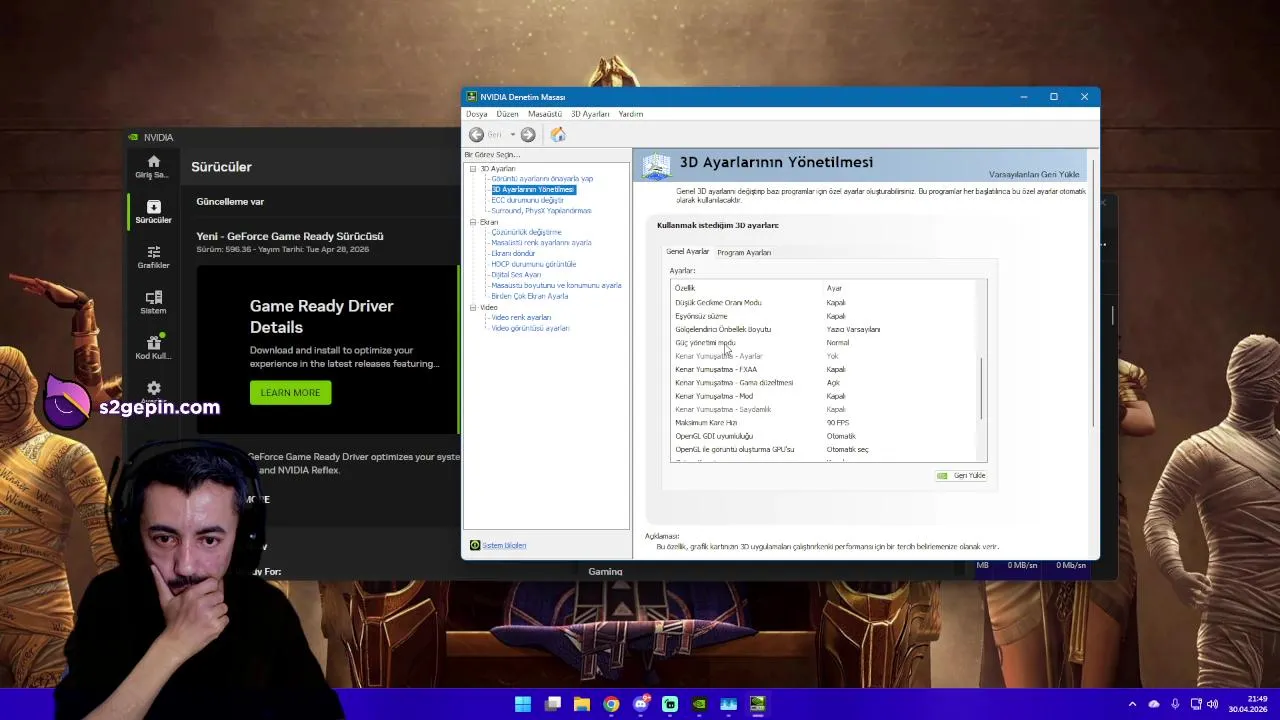Open the settings gear in NVIDIA app sidebar
Screen dimensions: 1280x720
click(153, 388)
